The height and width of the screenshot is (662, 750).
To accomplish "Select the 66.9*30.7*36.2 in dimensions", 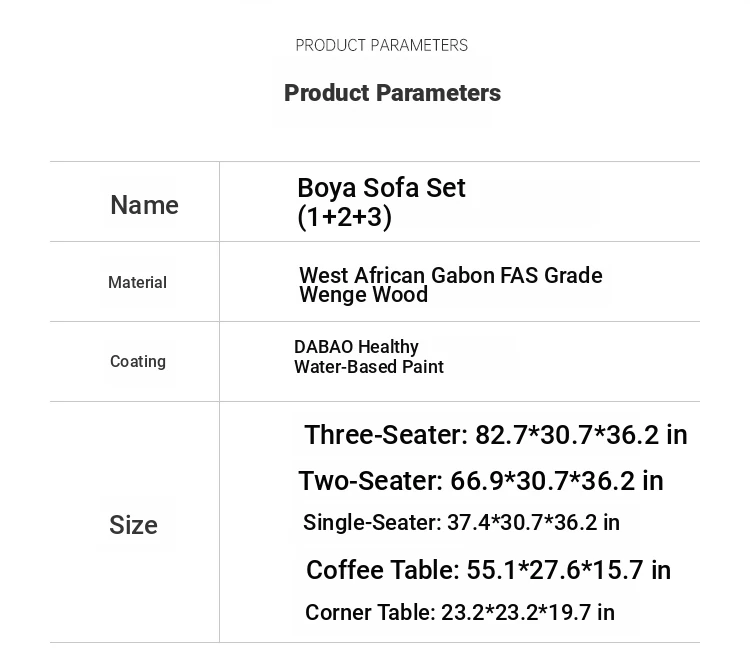I will tap(557, 481).
